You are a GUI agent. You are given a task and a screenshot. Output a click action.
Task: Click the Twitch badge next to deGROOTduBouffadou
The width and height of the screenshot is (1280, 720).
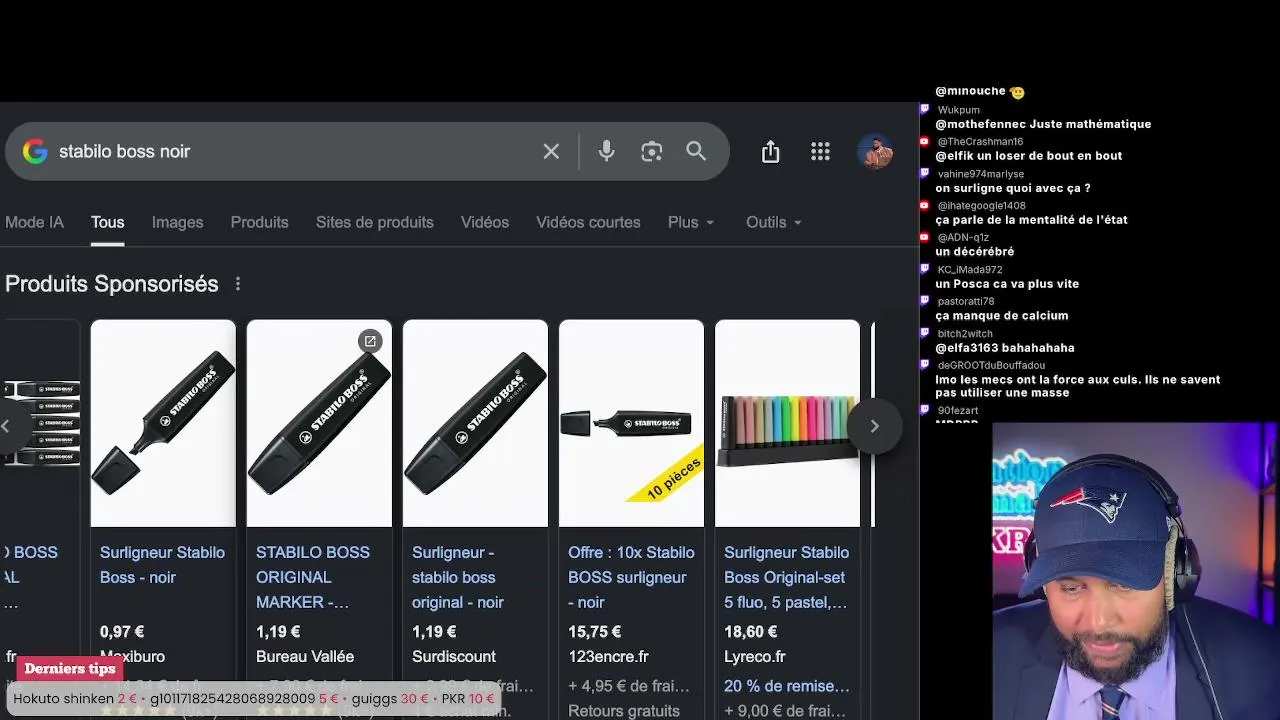pos(925,365)
